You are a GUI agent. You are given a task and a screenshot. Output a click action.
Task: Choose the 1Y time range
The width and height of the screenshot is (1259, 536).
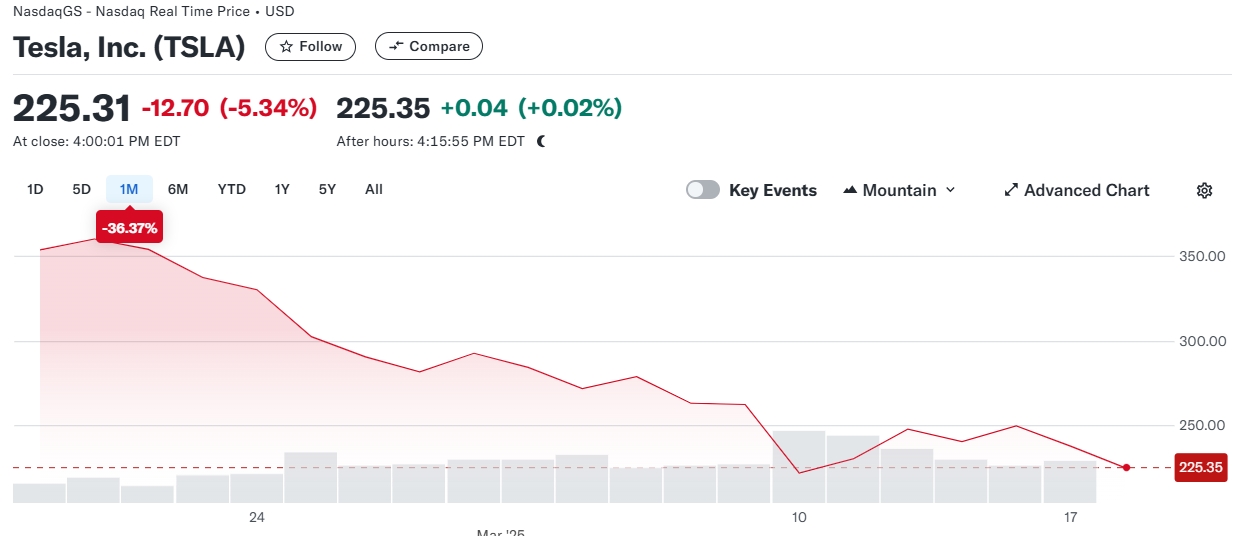[282, 189]
